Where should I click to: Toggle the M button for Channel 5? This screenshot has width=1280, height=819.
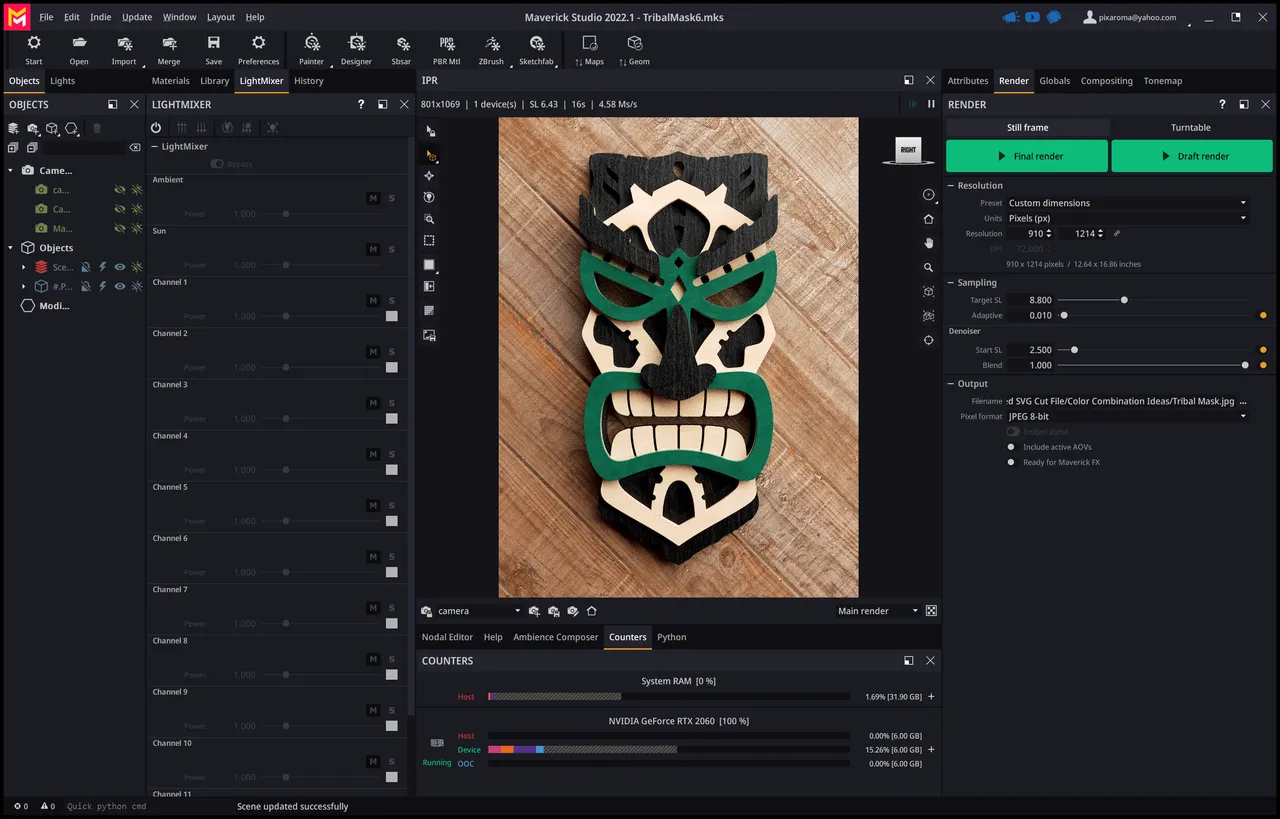373,505
